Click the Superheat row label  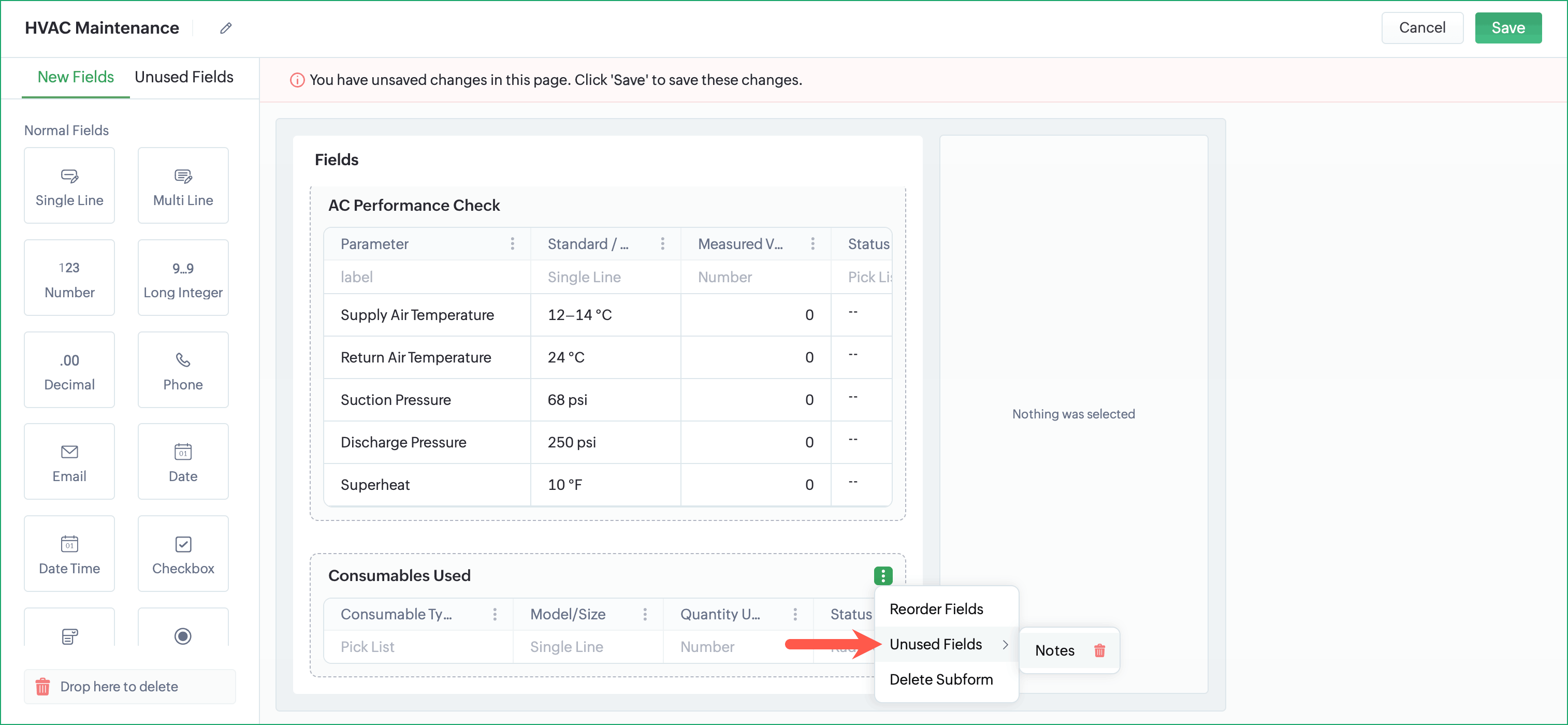pyautogui.click(x=375, y=485)
